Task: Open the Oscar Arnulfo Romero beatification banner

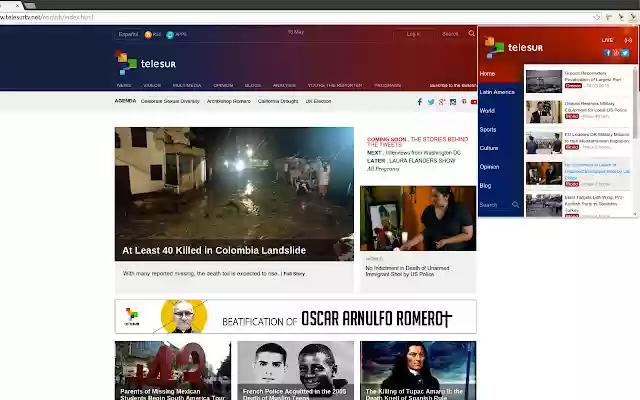Action: coord(296,317)
